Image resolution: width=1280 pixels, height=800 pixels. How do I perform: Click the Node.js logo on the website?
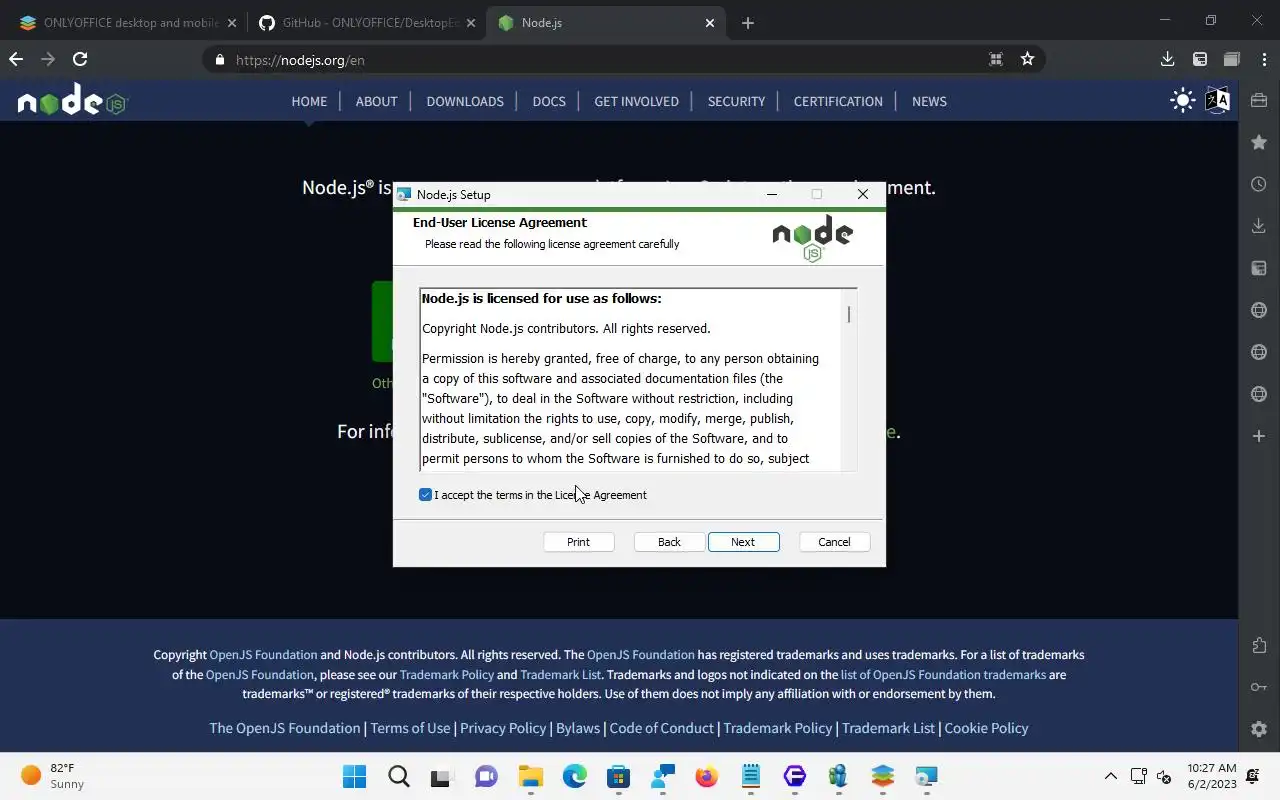tap(72, 101)
